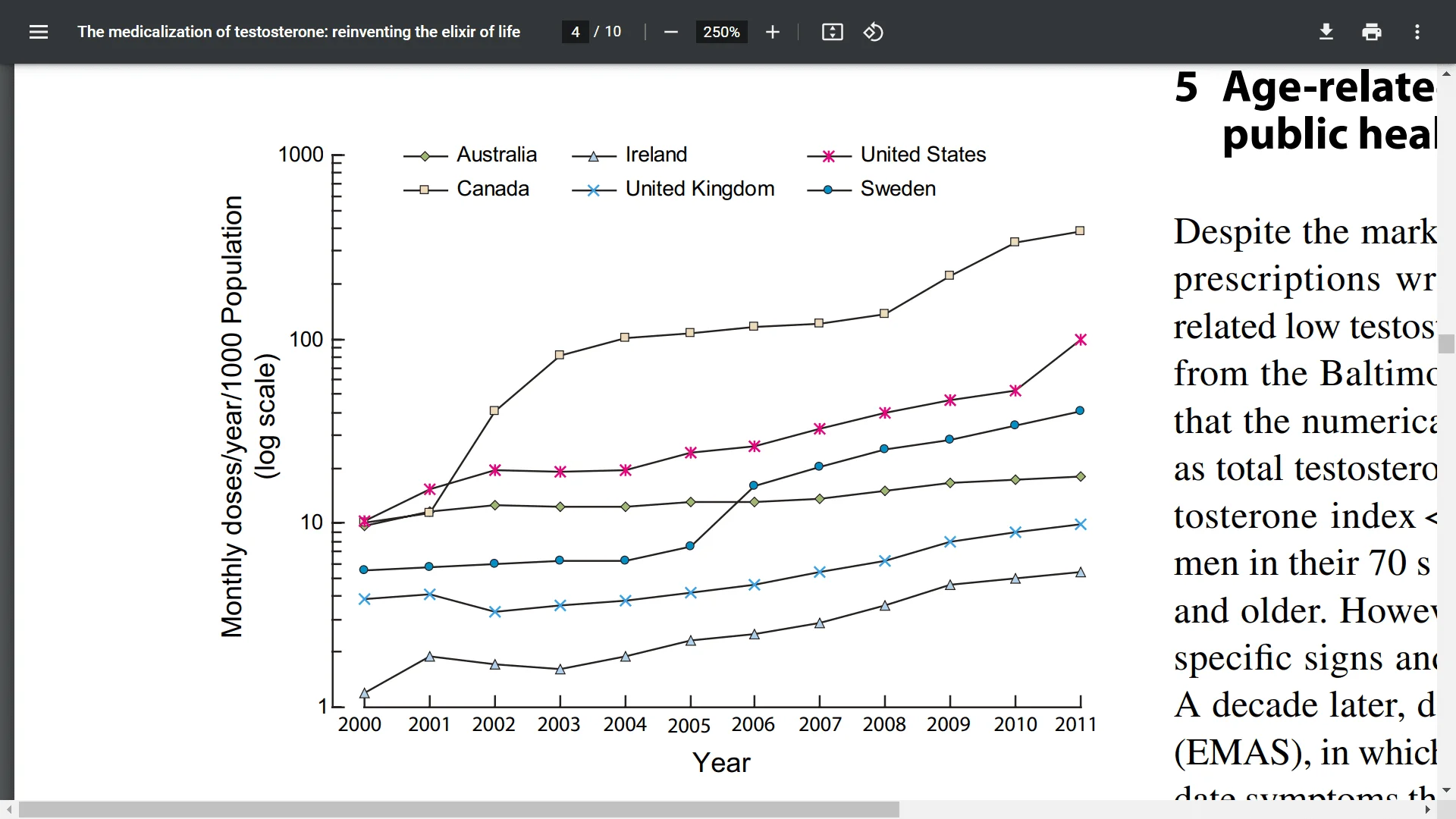The width and height of the screenshot is (1456, 819).
Task: Click the text 'Despite the mark'
Action: 1305,231
